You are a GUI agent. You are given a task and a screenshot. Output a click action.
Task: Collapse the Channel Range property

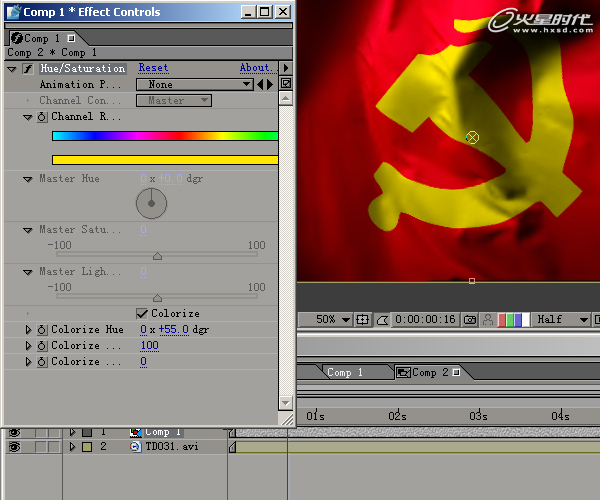pyautogui.click(x=28, y=117)
